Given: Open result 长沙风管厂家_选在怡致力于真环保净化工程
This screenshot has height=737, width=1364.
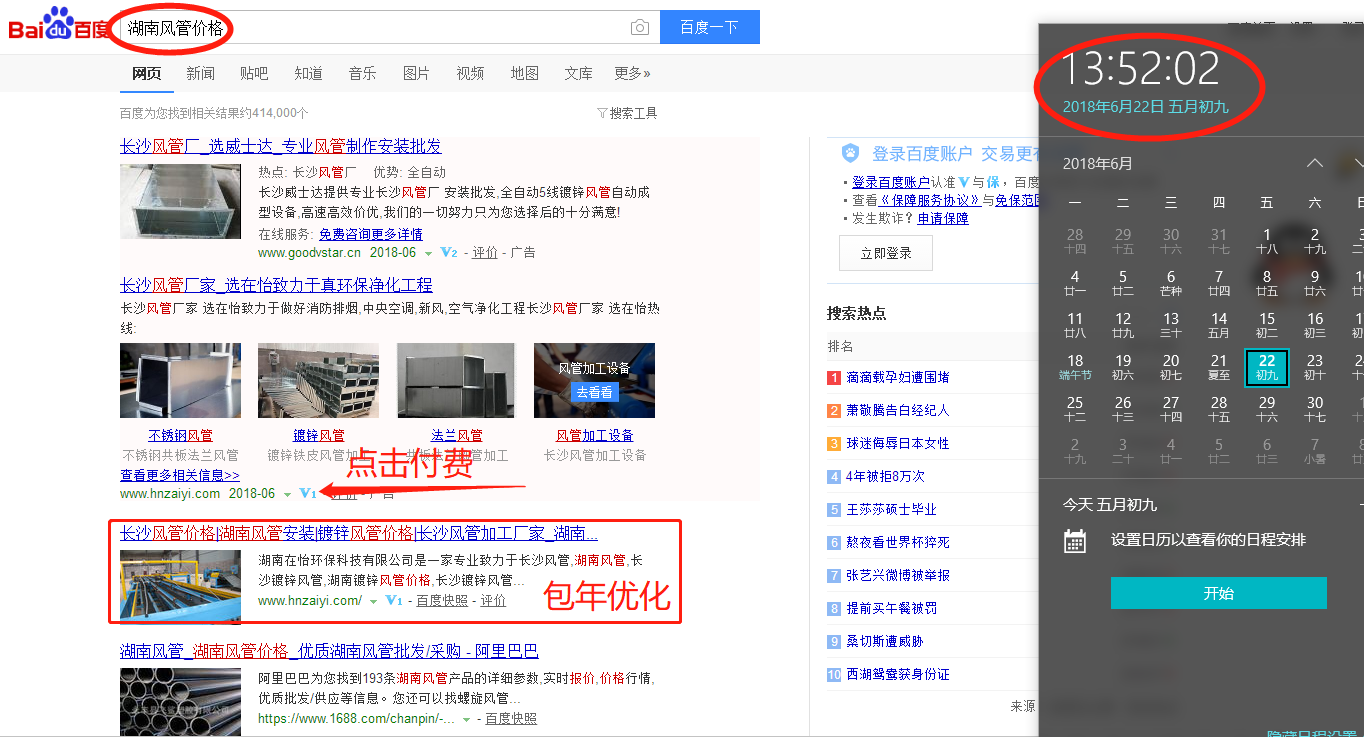Looking at the screenshot, I should 276,285.
